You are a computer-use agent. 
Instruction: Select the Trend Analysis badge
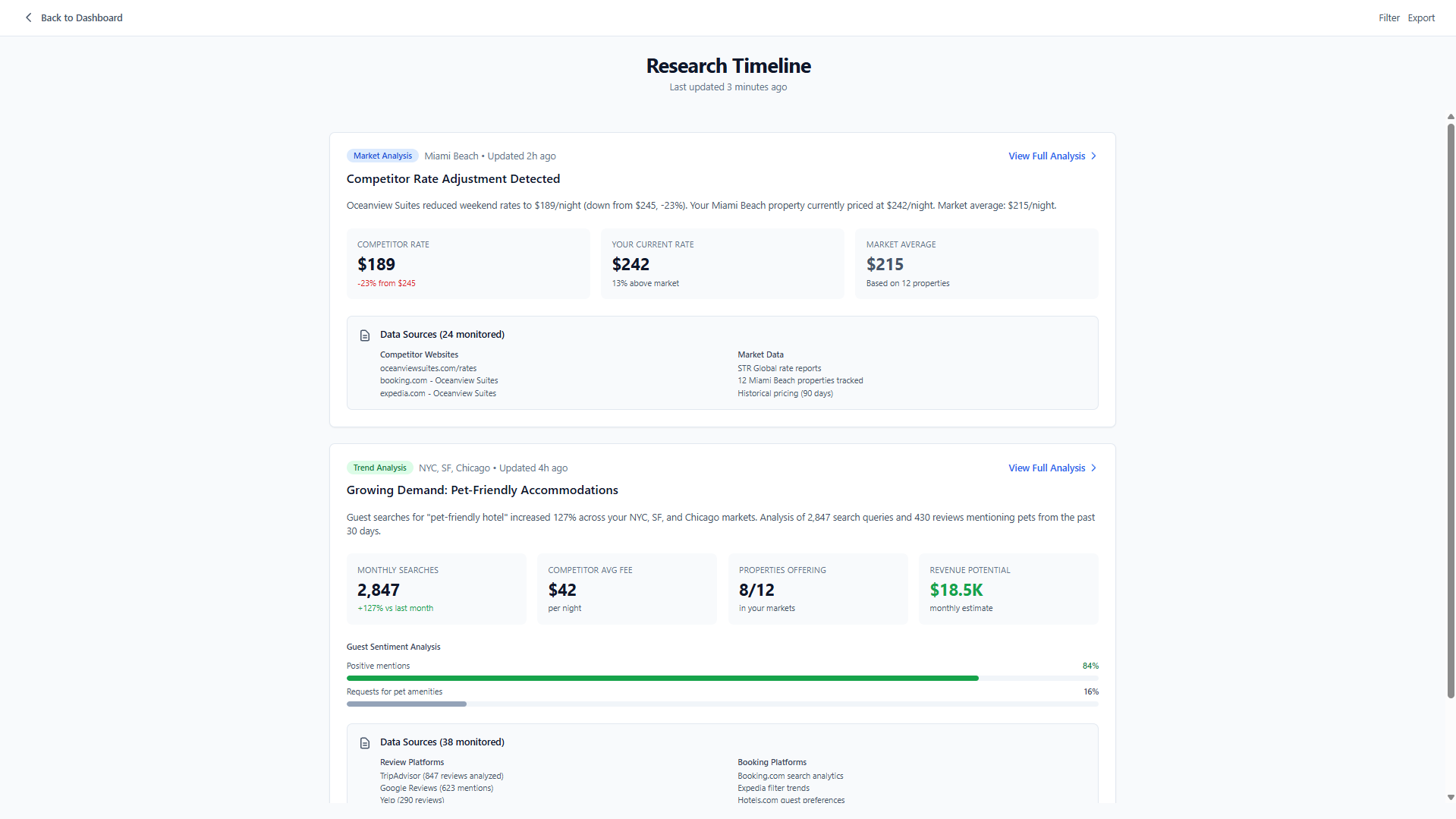pyautogui.click(x=379, y=468)
